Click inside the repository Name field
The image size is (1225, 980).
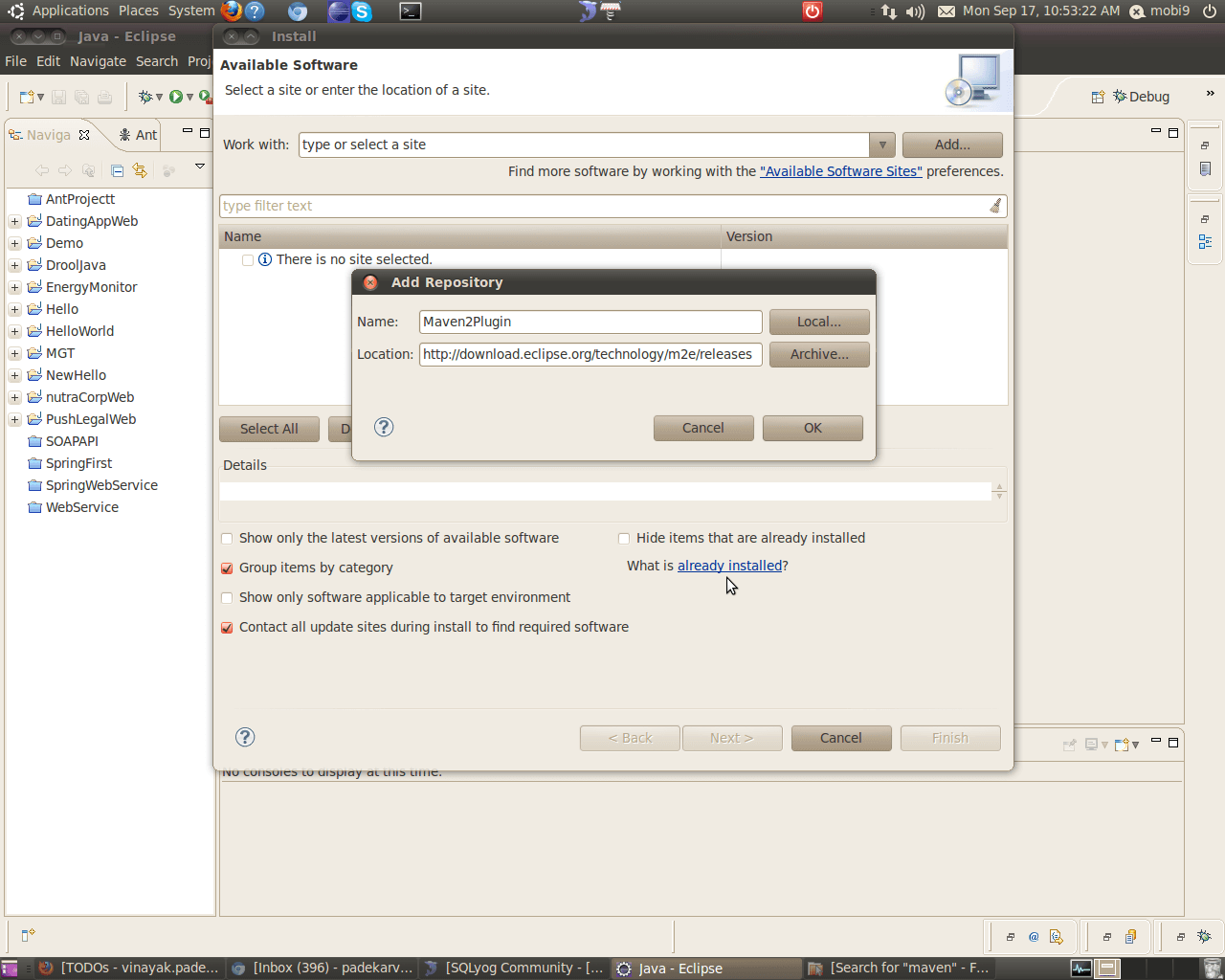point(590,322)
